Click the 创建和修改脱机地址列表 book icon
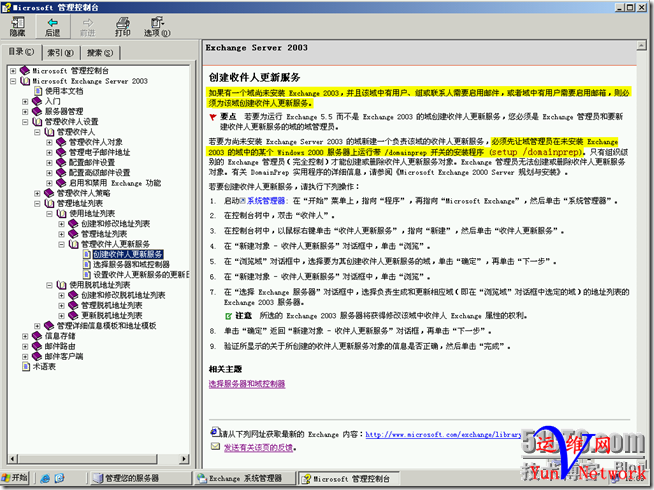Image resolution: width=654 pixels, height=490 pixels. 73,295
